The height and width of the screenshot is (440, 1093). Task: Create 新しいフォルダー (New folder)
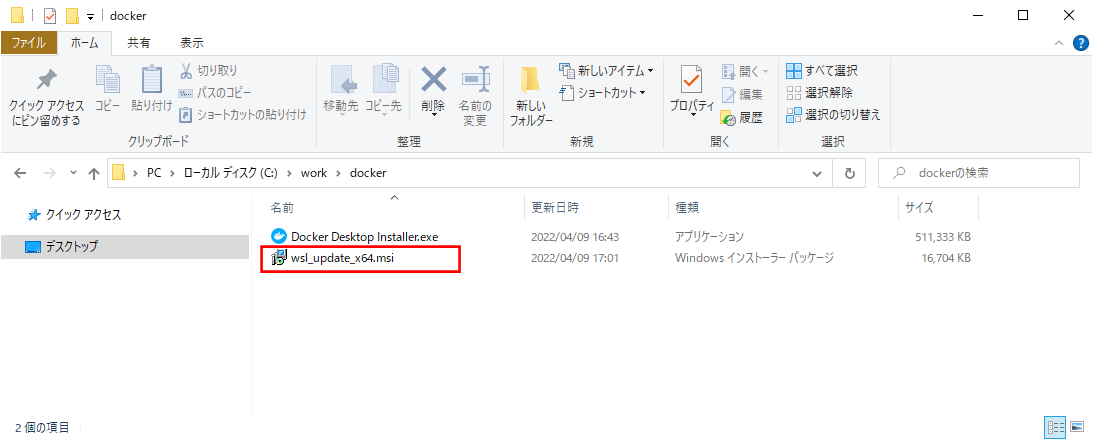[x=531, y=97]
